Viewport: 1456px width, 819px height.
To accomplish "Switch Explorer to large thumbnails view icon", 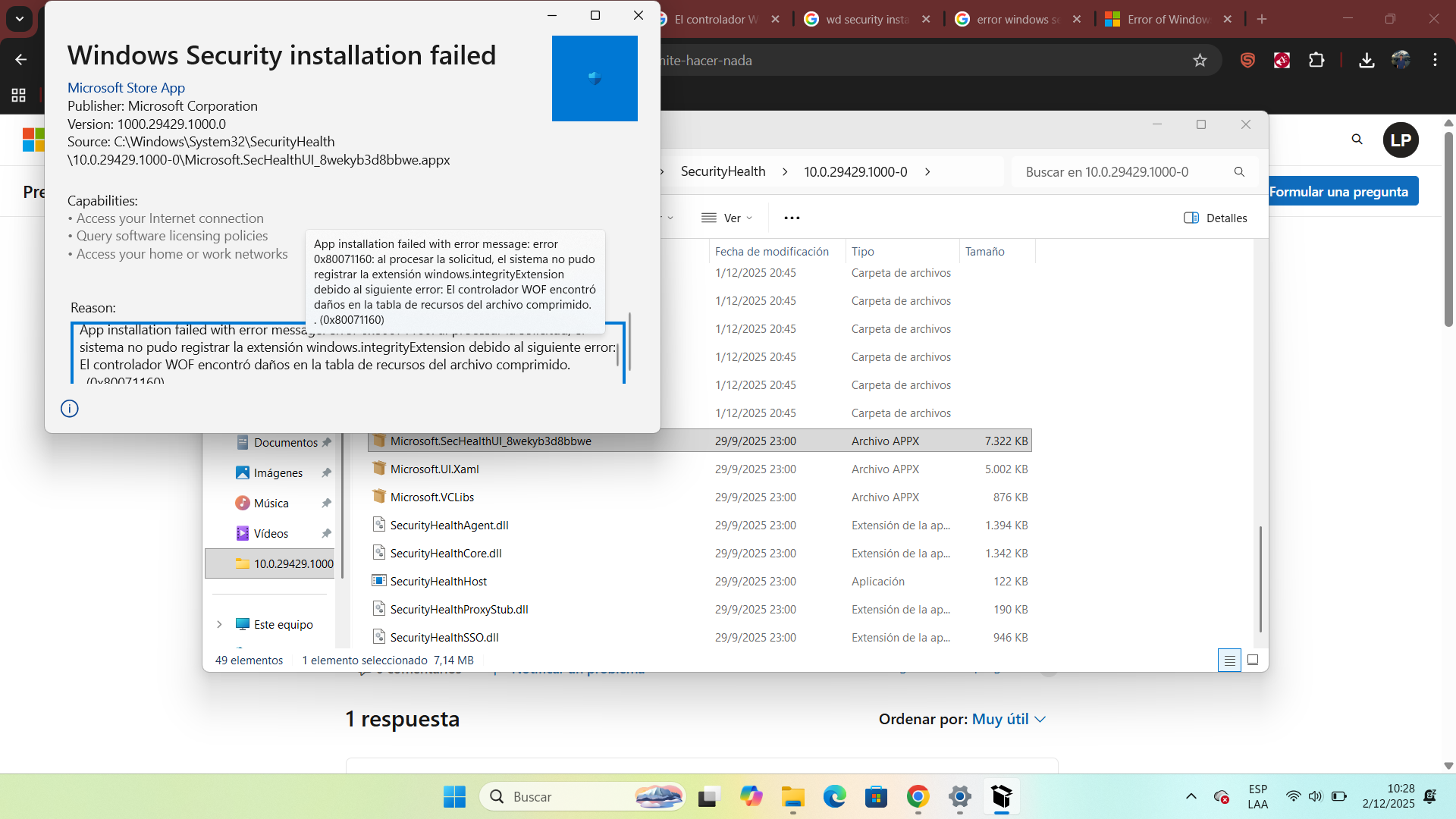I will point(1253,661).
